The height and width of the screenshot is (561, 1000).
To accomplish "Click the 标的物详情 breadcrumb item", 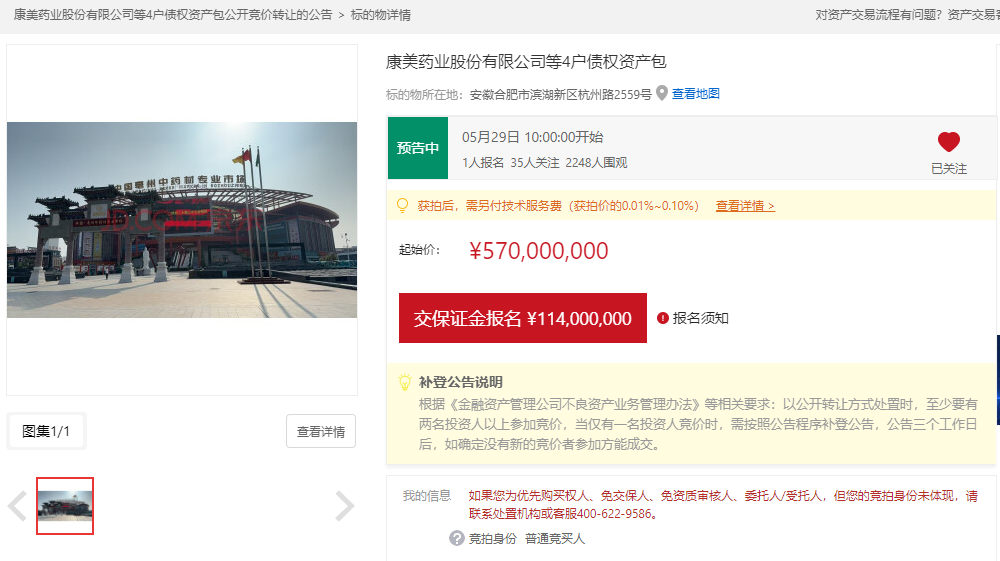I will click(381, 15).
